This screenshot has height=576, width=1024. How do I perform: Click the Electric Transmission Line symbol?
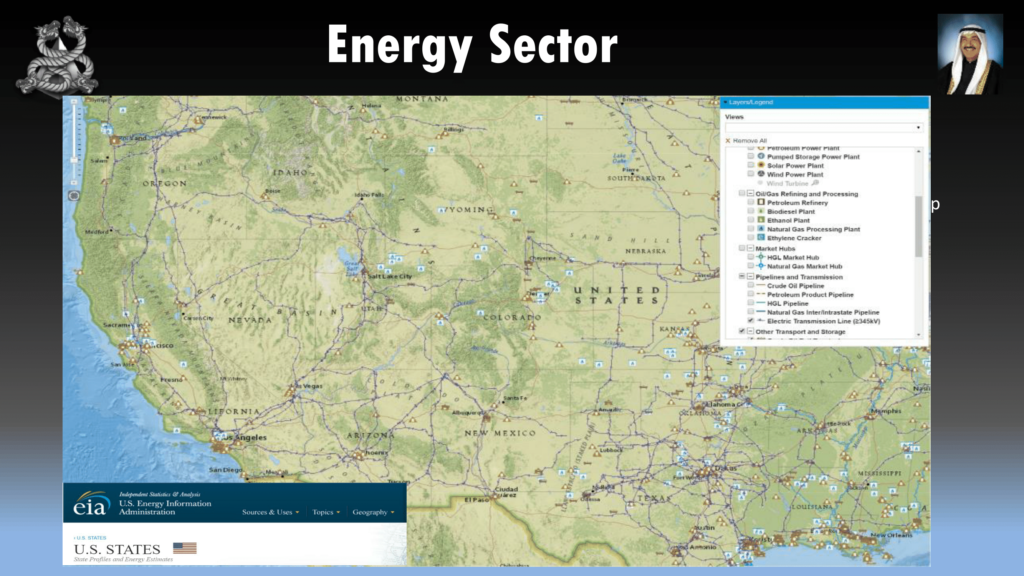tap(761, 321)
